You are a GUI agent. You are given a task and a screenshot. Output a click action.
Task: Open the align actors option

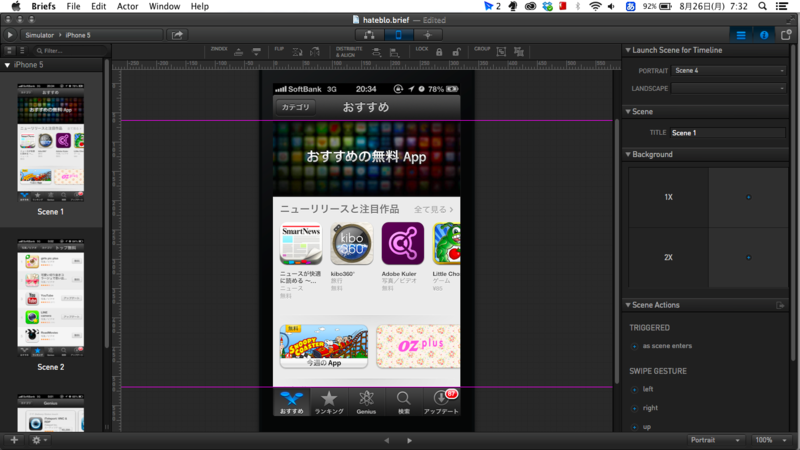point(394,52)
